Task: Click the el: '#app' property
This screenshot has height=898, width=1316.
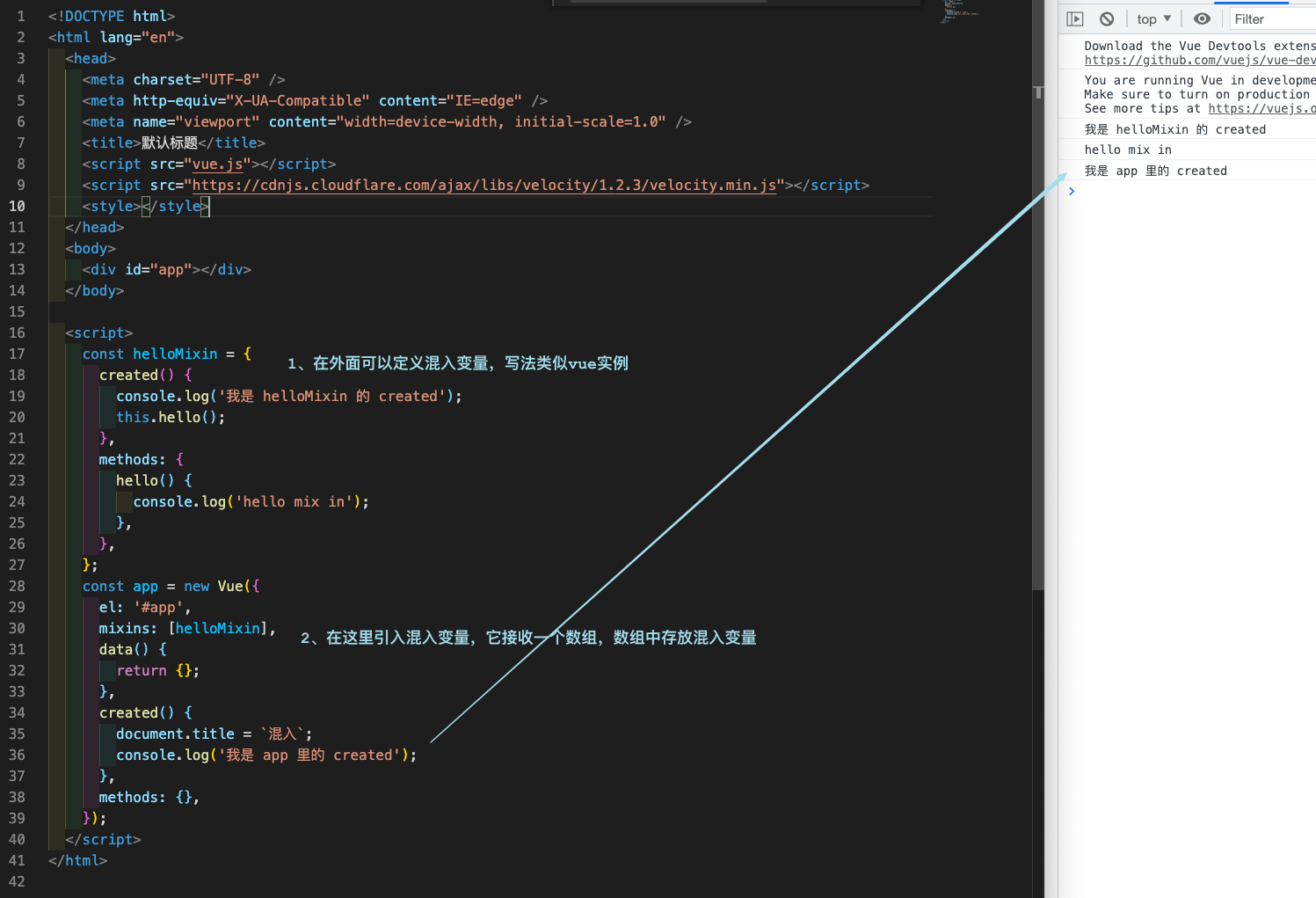Action: 145,607
